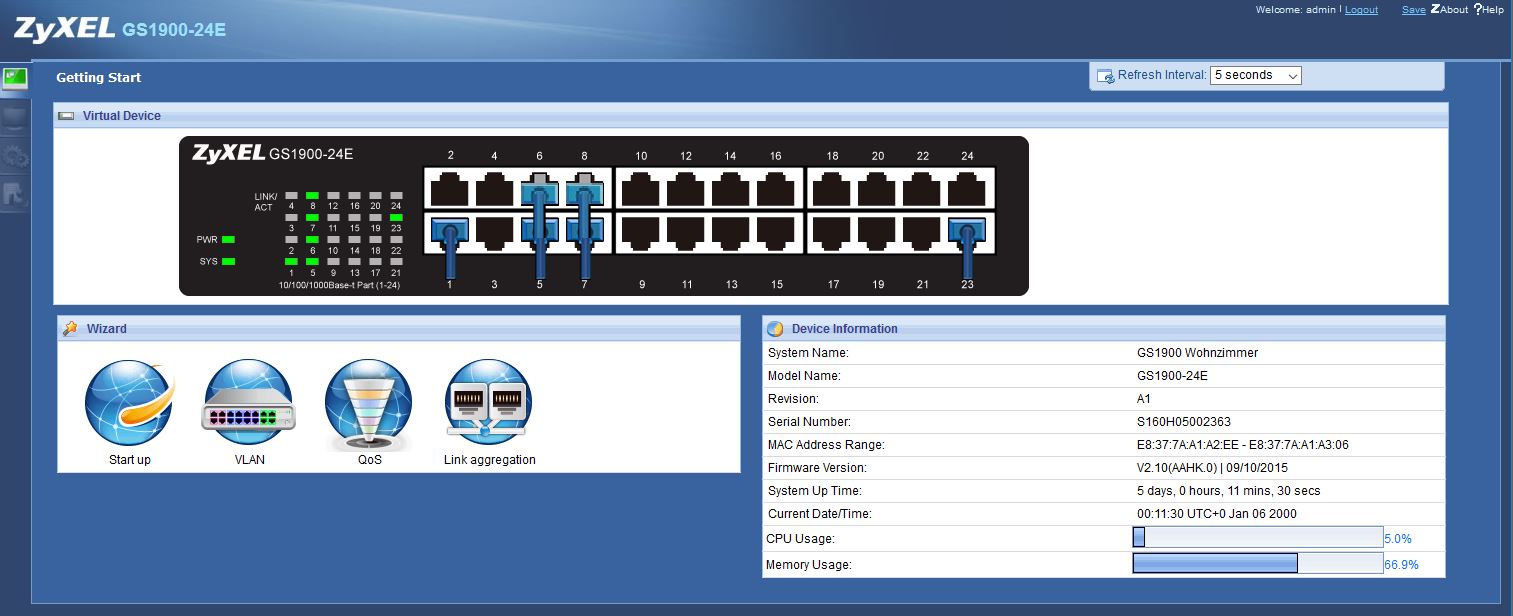Click the ZyXEL GS1900-24E header logo
This screenshot has width=1513, height=616.
pos(120,29)
